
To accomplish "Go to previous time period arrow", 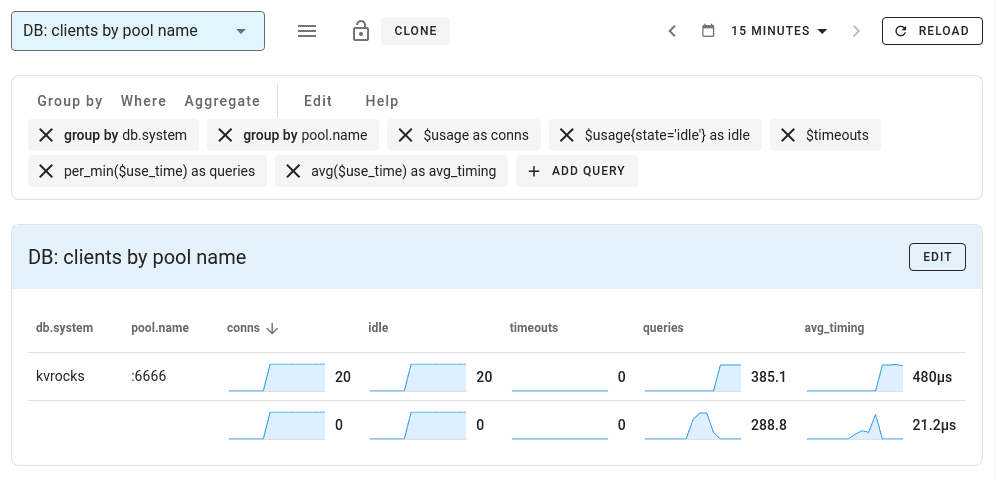I will pos(673,31).
